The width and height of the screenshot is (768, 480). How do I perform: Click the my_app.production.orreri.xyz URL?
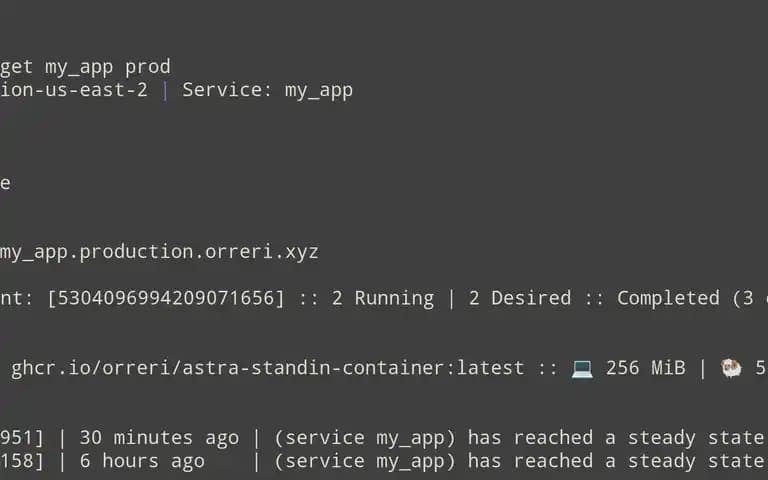pos(159,252)
